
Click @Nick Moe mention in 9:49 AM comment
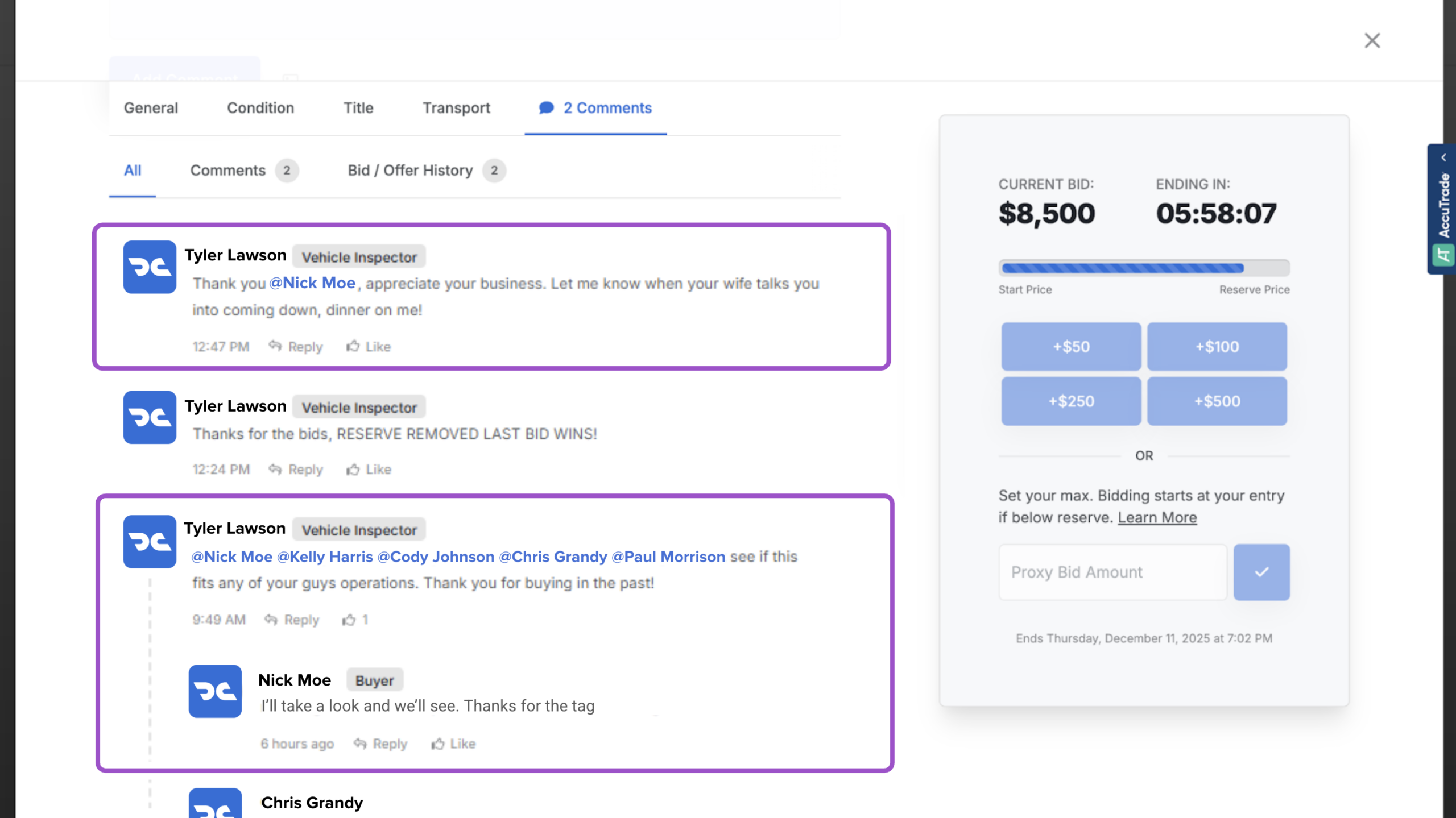(232, 557)
